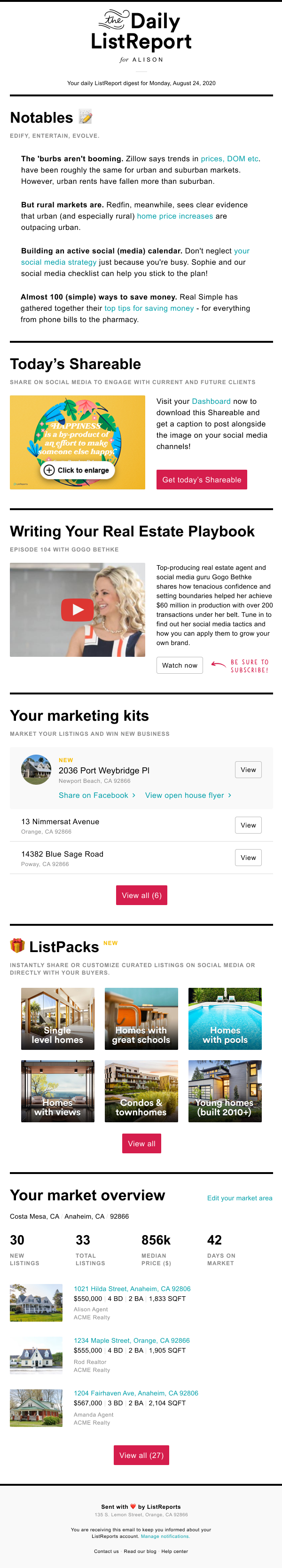Screen dimensions: 282x1568
Task: Click the 2036 Port Weybridge house thumbnail
Action: (x=37, y=769)
